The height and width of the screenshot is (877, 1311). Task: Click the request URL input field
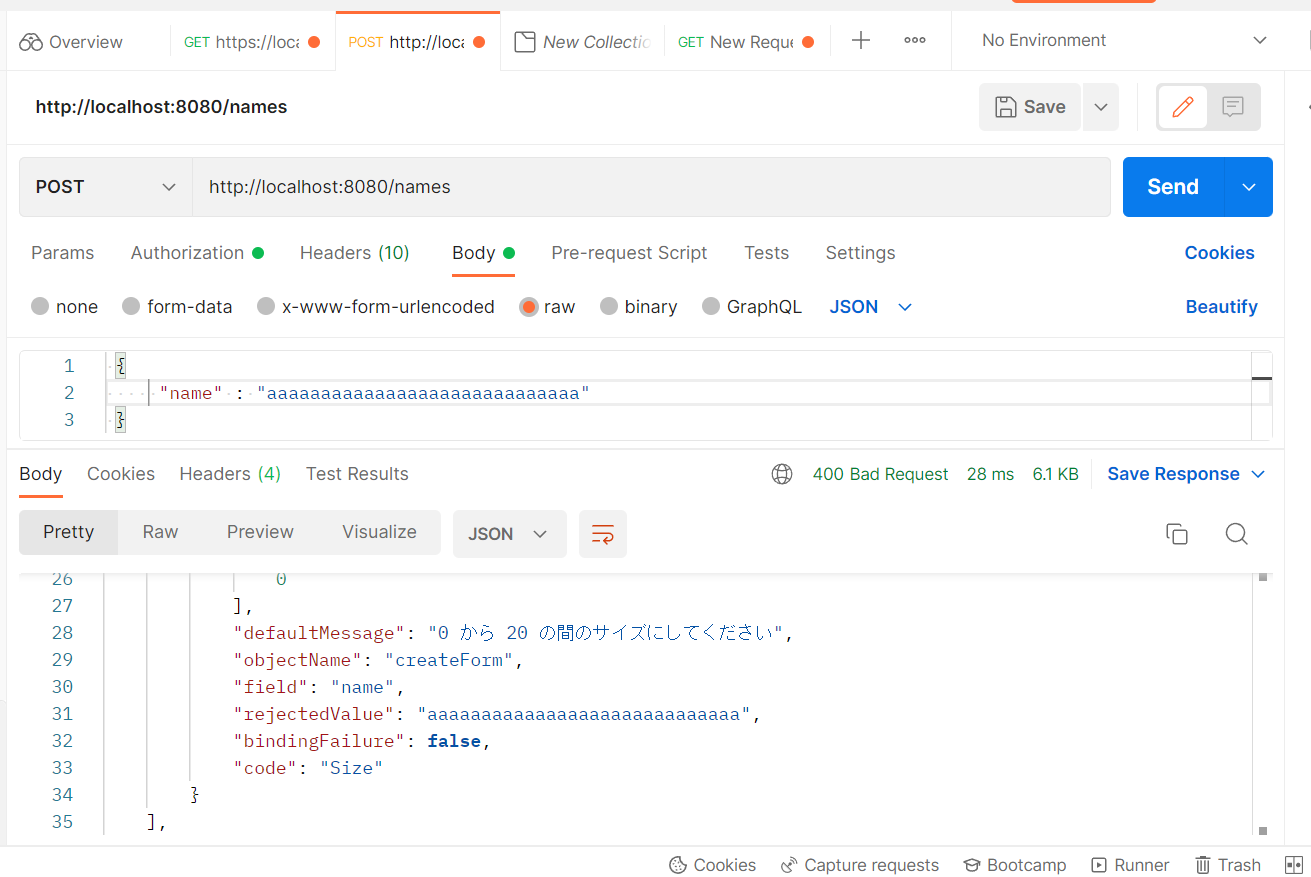point(650,186)
